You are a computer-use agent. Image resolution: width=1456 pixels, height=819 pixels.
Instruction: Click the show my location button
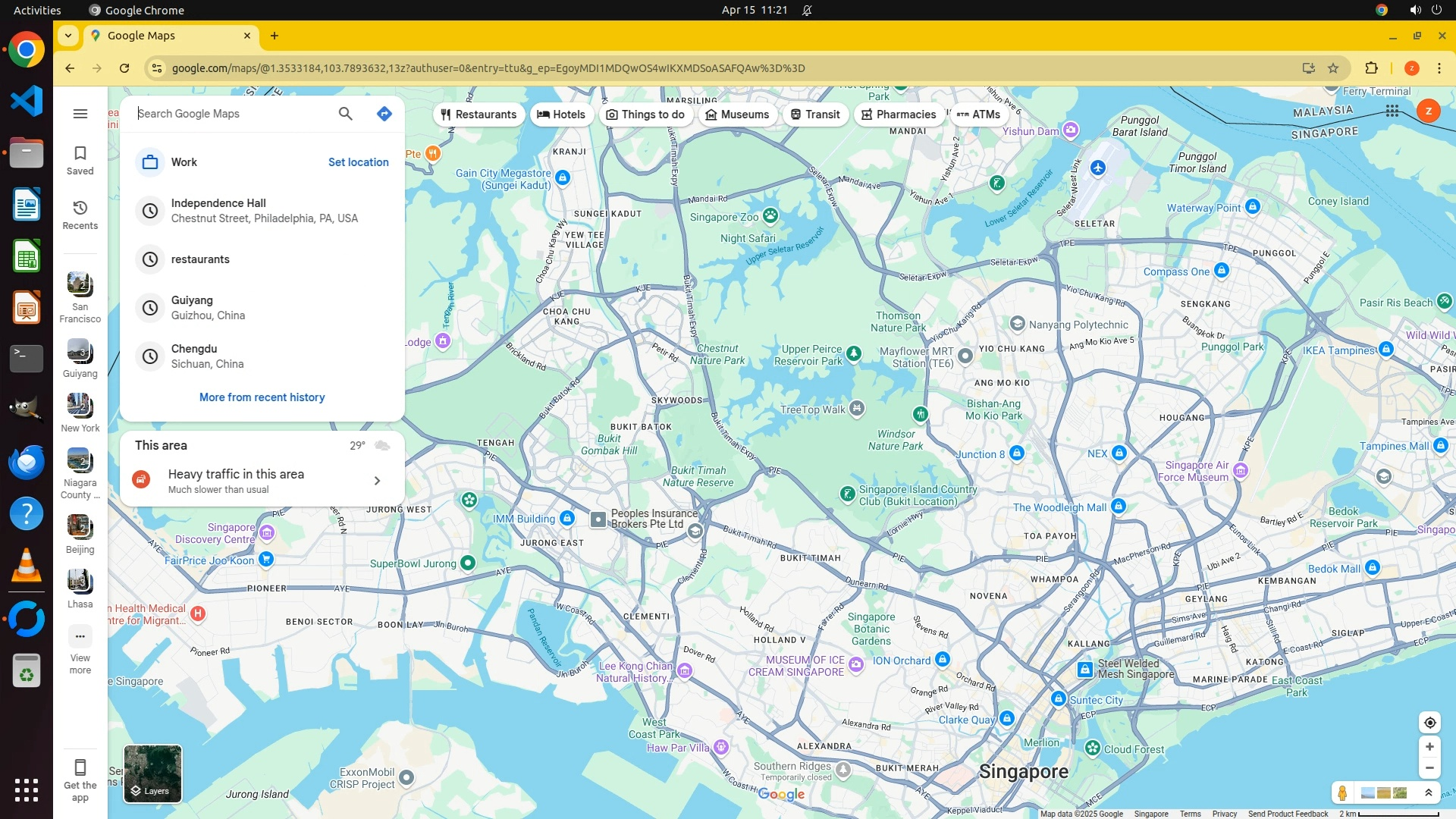click(x=1429, y=723)
